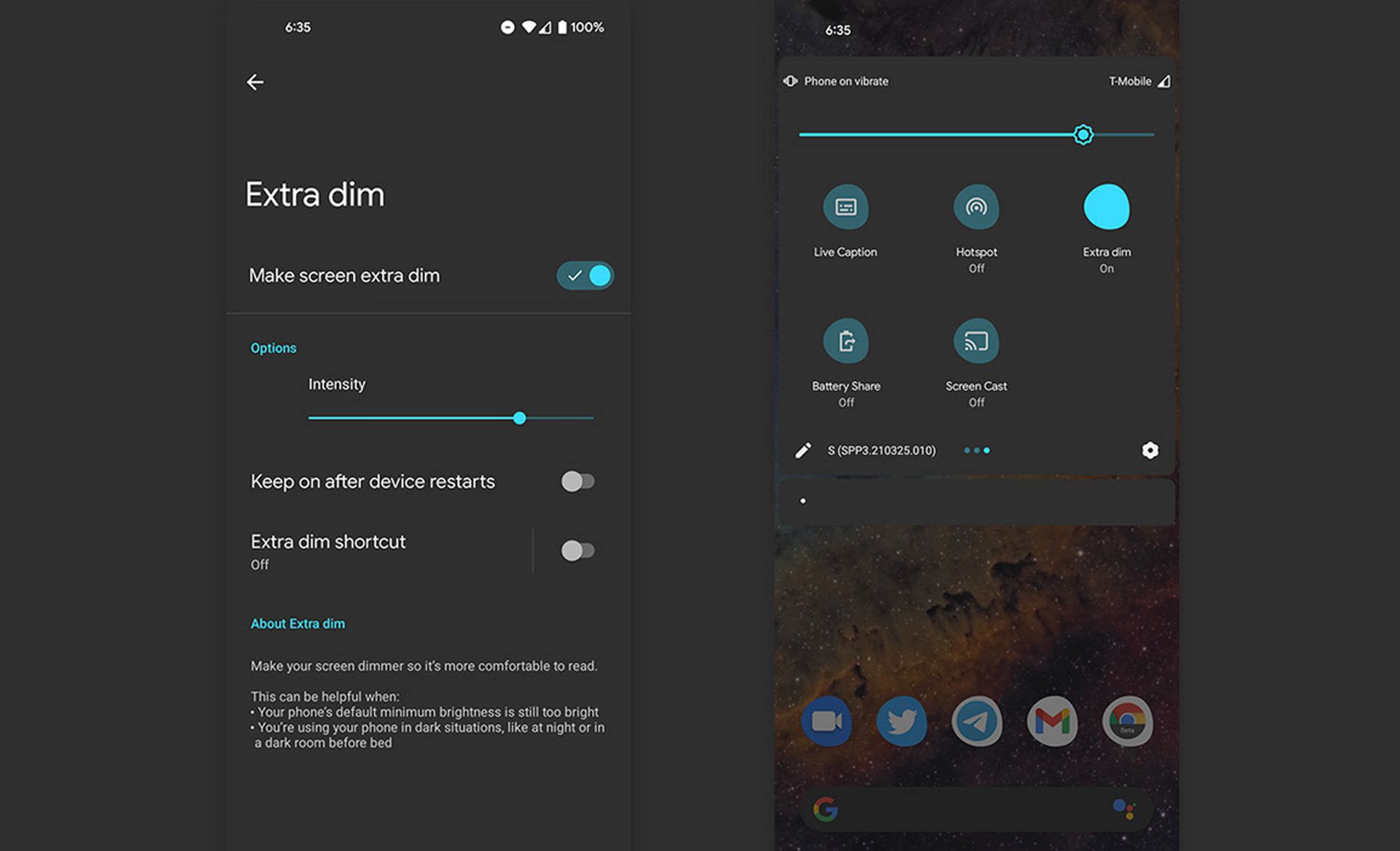Click the brightness slider thumb
The image size is (1400, 851).
tap(1083, 135)
